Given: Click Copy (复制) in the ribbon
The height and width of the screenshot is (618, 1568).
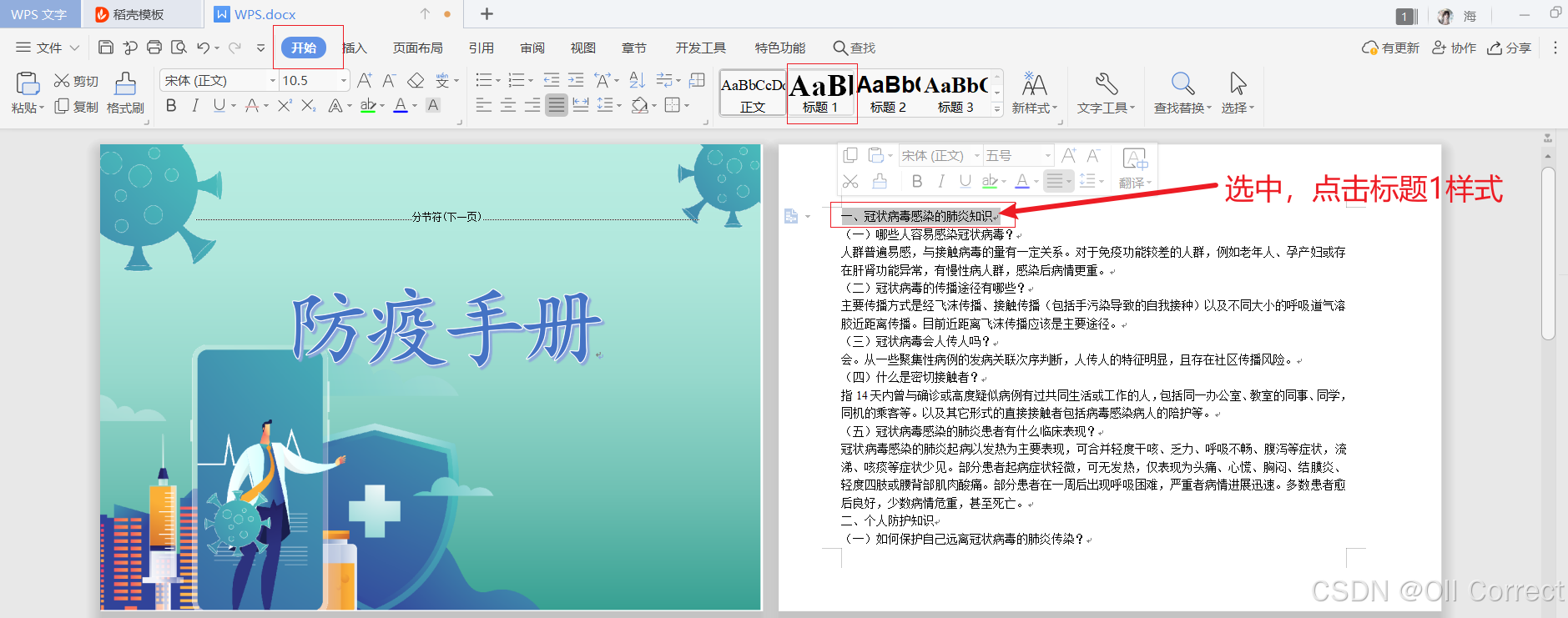Looking at the screenshot, I should click(76, 107).
